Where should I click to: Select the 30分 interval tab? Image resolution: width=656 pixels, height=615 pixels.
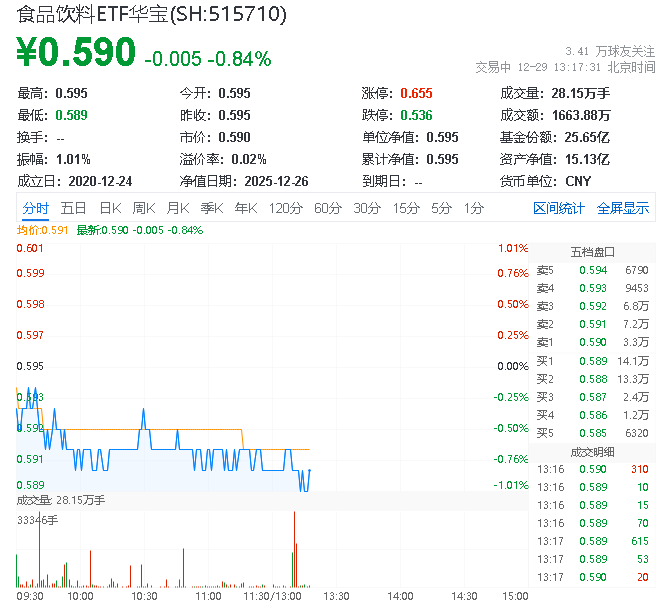point(366,208)
